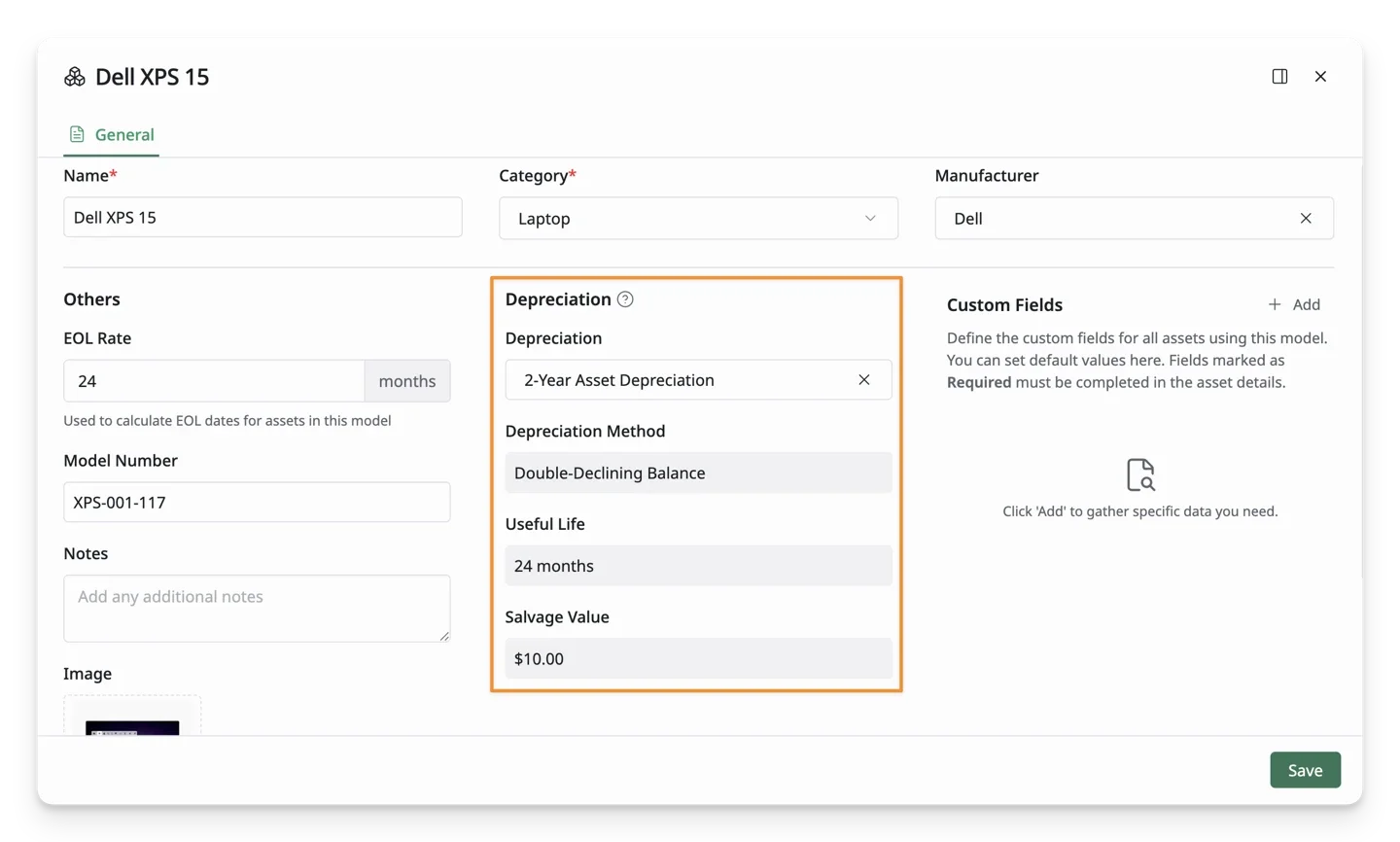The width and height of the screenshot is (1400, 842).
Task: Expand Category list with chevron arrow
Action: point(870,218)
